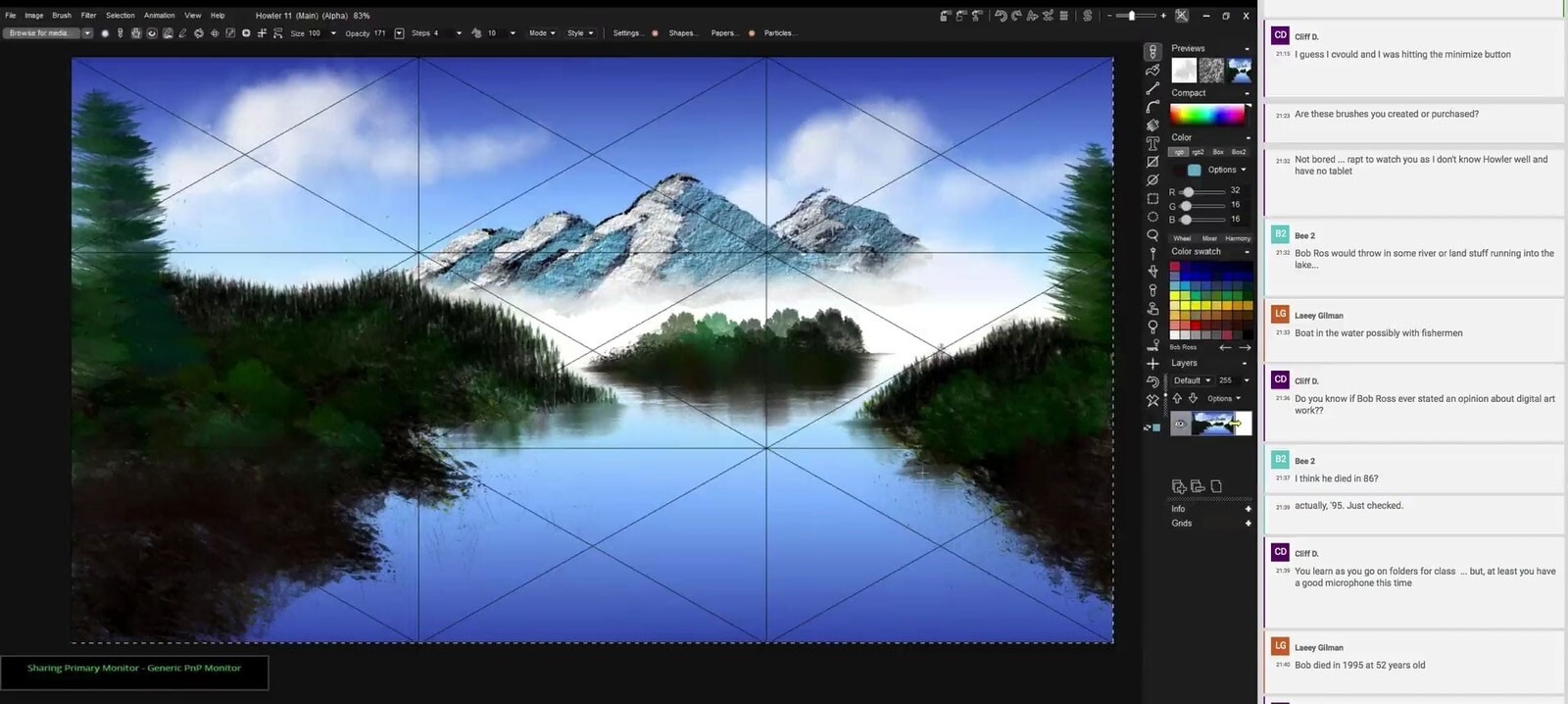This screenshot has height=704, width=1568.
Task: Click the Papers button
Action: 725,33
